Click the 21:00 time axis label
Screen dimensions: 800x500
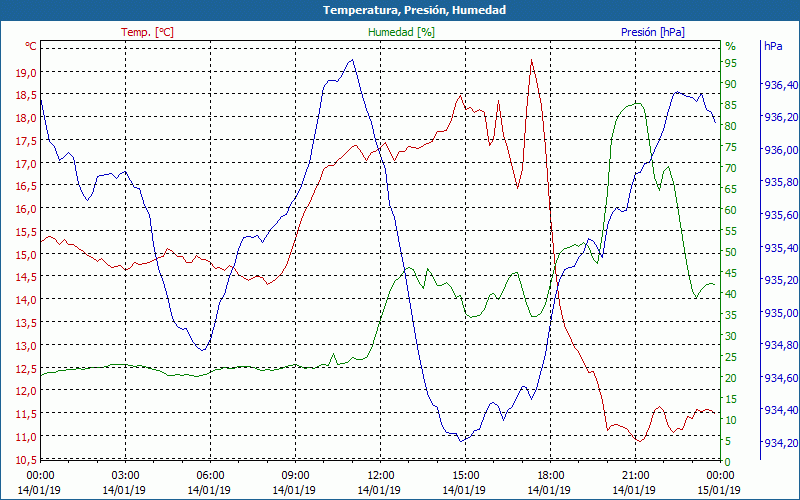tap(635, 476)
